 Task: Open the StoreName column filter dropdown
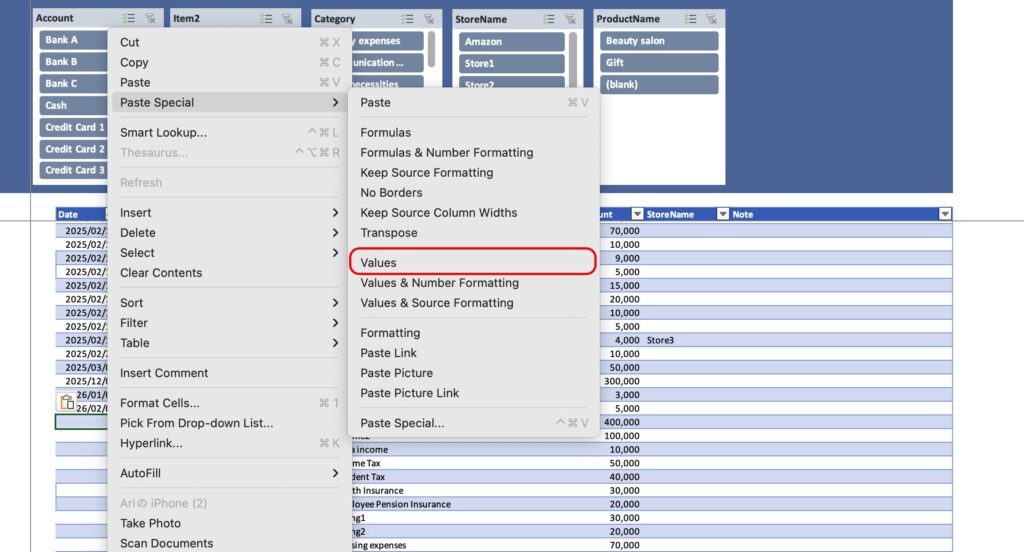coord(722,214)
